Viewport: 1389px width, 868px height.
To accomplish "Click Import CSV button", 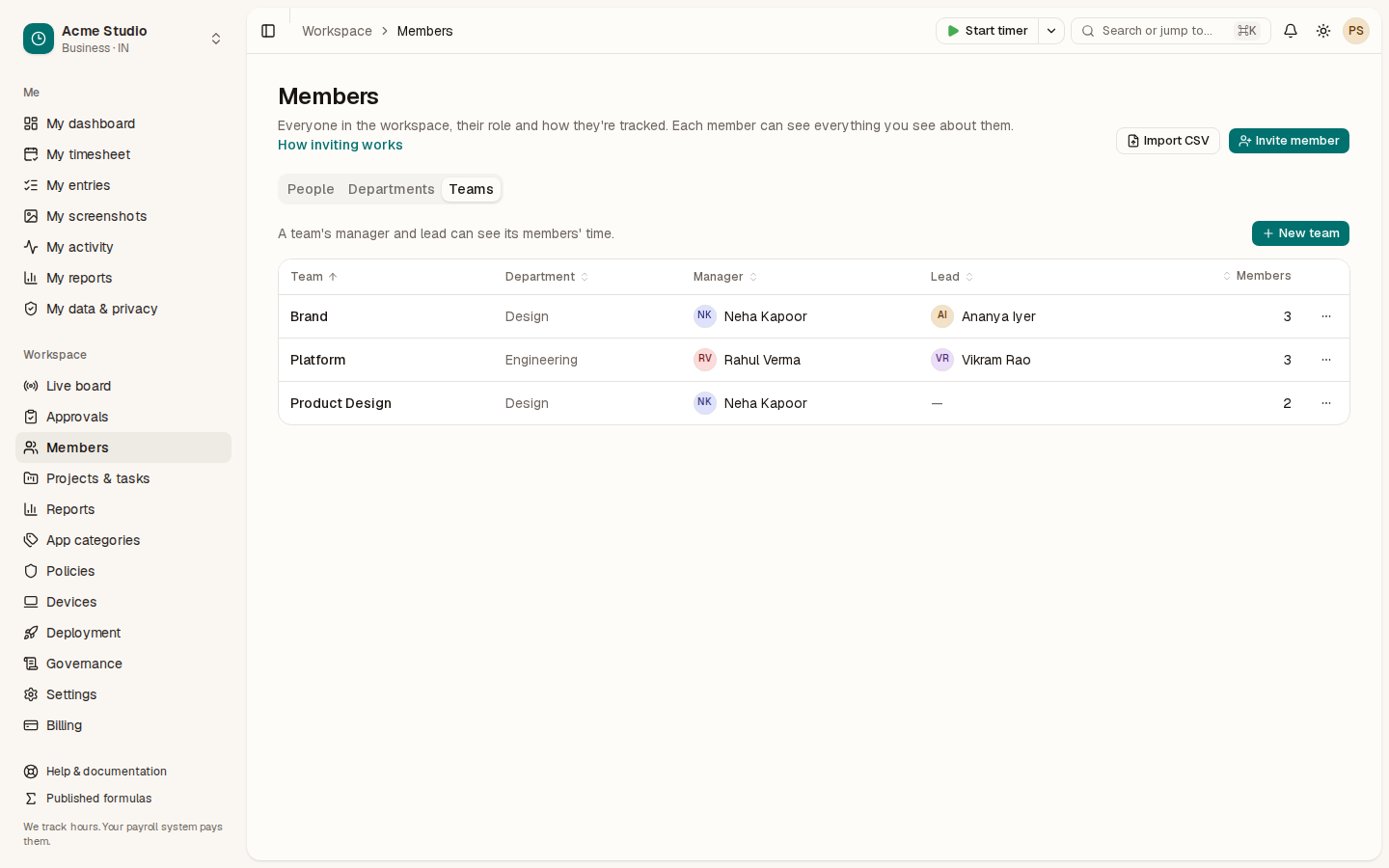I will pos(1168,141).
